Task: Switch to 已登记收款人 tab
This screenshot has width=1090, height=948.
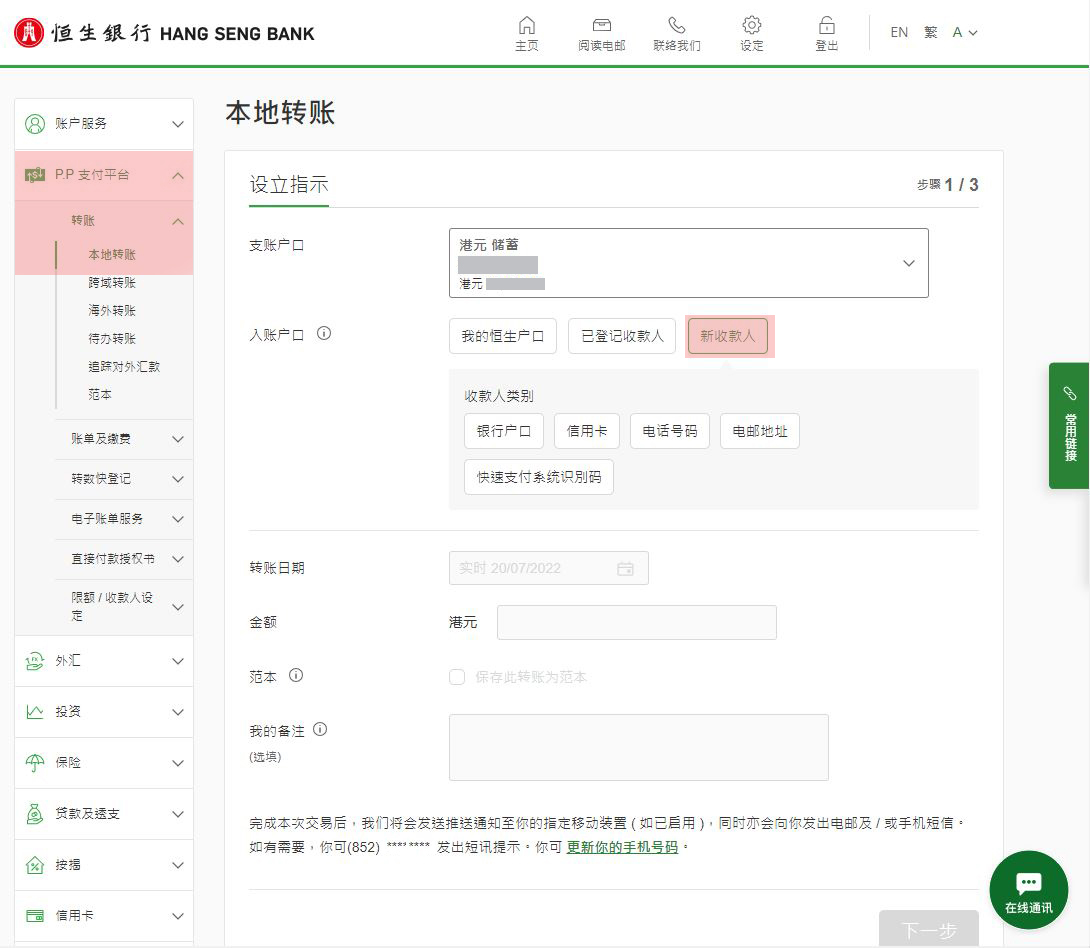Action: (622, 336)
